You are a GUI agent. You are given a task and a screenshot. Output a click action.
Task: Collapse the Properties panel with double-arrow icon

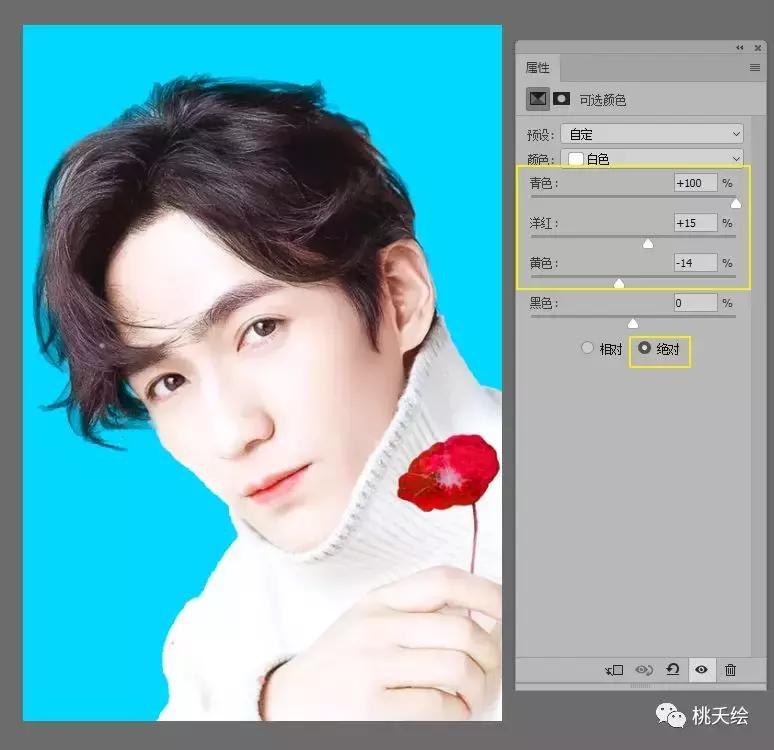click(x=739, y=48)
